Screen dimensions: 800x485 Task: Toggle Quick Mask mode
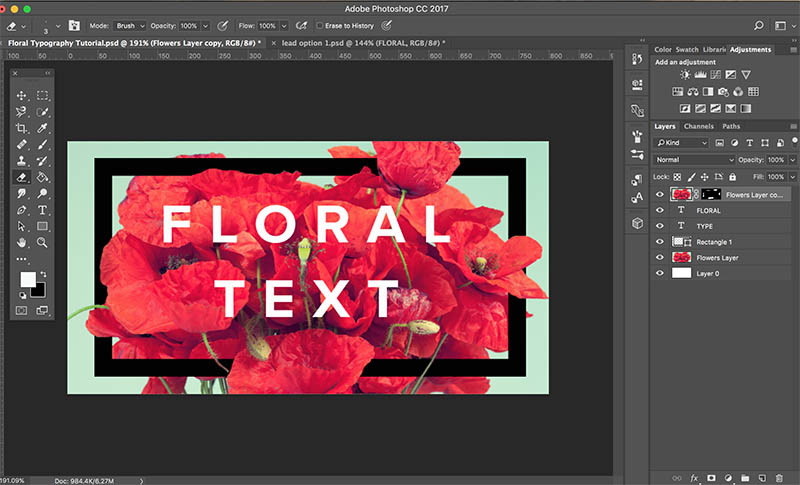pos(21,310)
